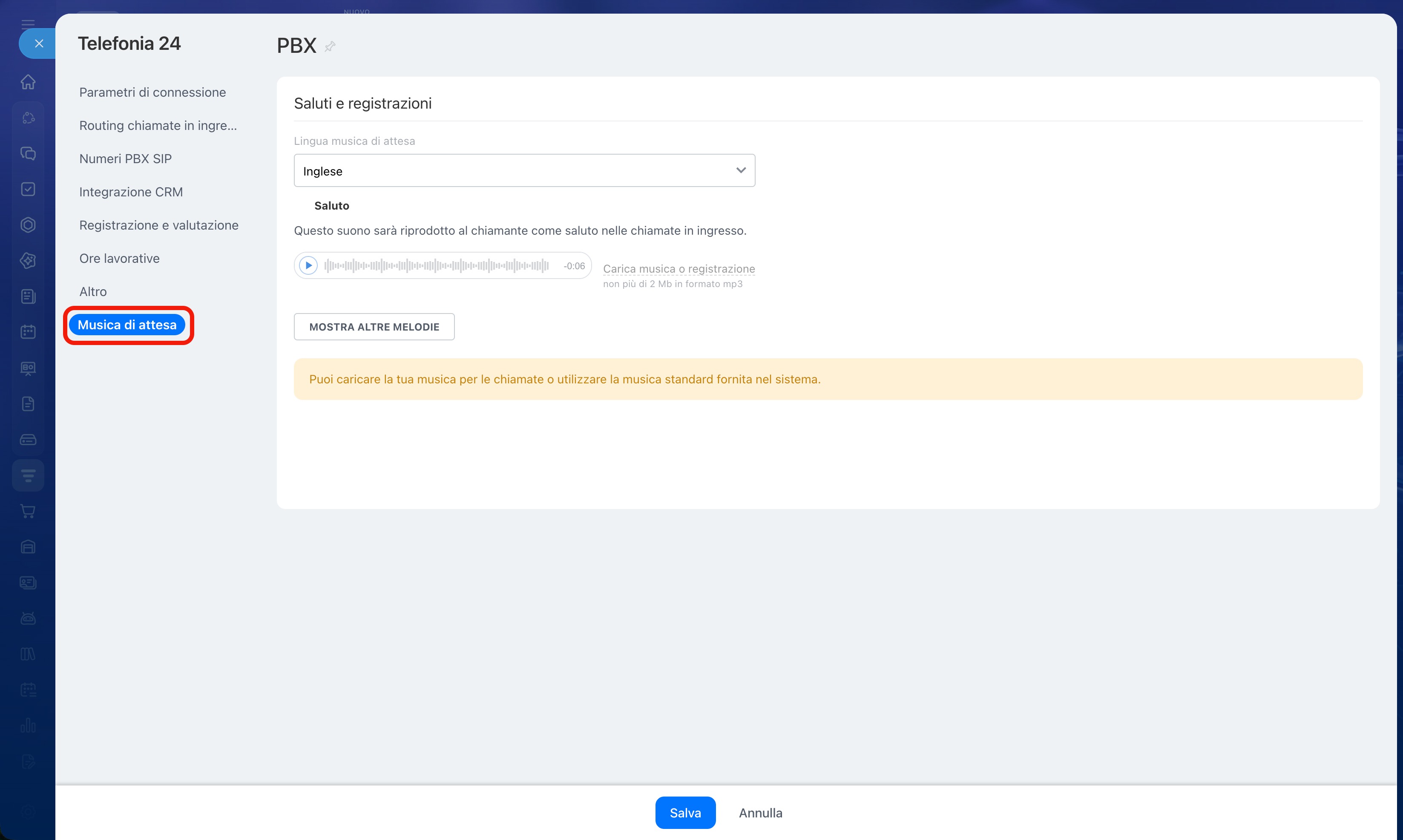Expand the Lingua musica di attesa dropdown
The width and height of the screenshot is (1403, 840).
pyautogui.click(x=524, y=170)
